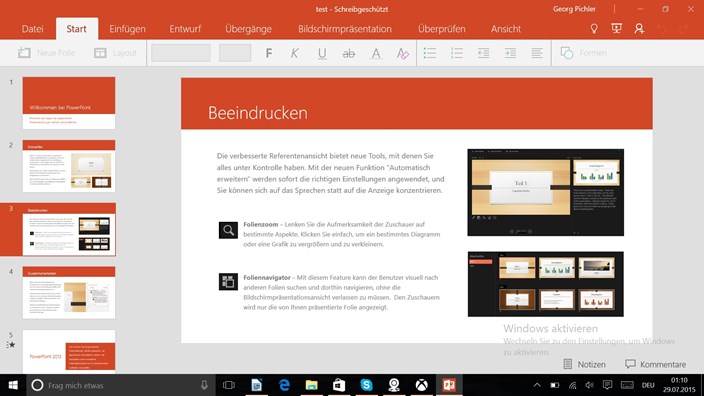Open the font size combo box
Viewport: 704px width, 396px height.
235,53
